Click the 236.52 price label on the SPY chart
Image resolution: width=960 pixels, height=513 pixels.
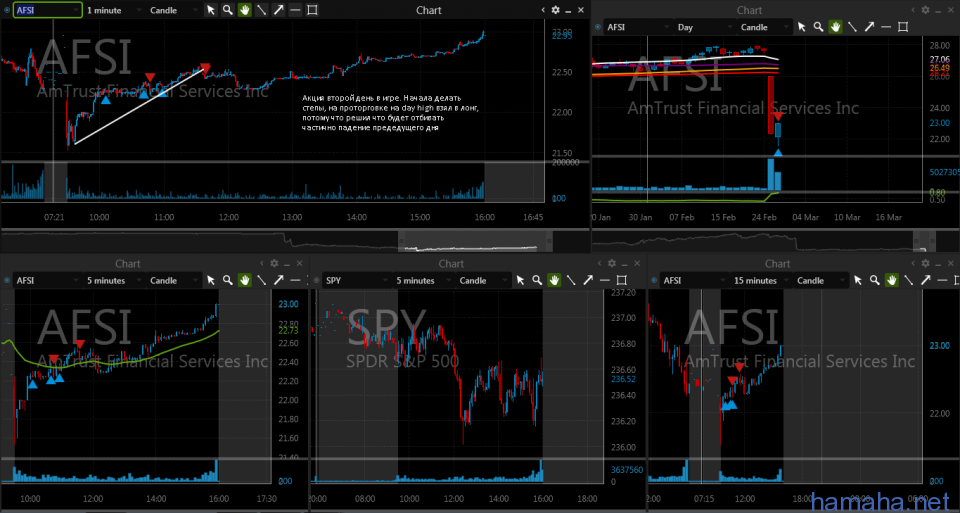click(x=623, y=380)
